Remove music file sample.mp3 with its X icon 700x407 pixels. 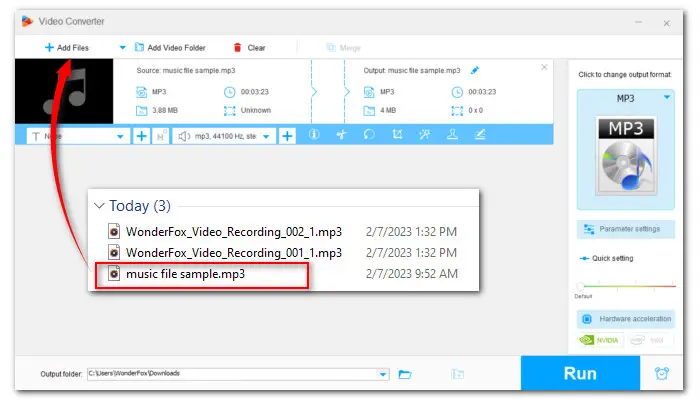tap(544, 67)
